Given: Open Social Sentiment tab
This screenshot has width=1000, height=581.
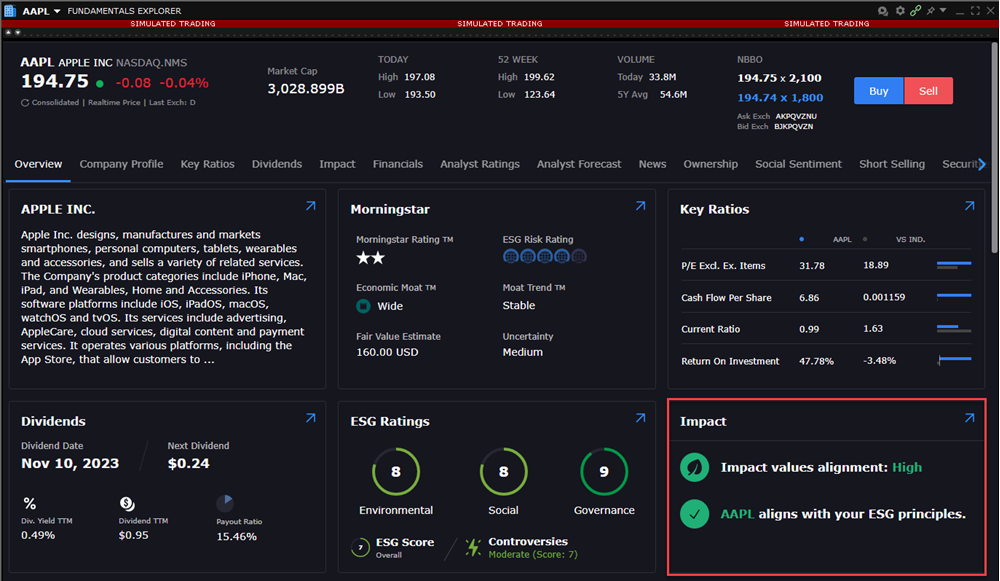Looking at the screenshot, I should [798, 164].
